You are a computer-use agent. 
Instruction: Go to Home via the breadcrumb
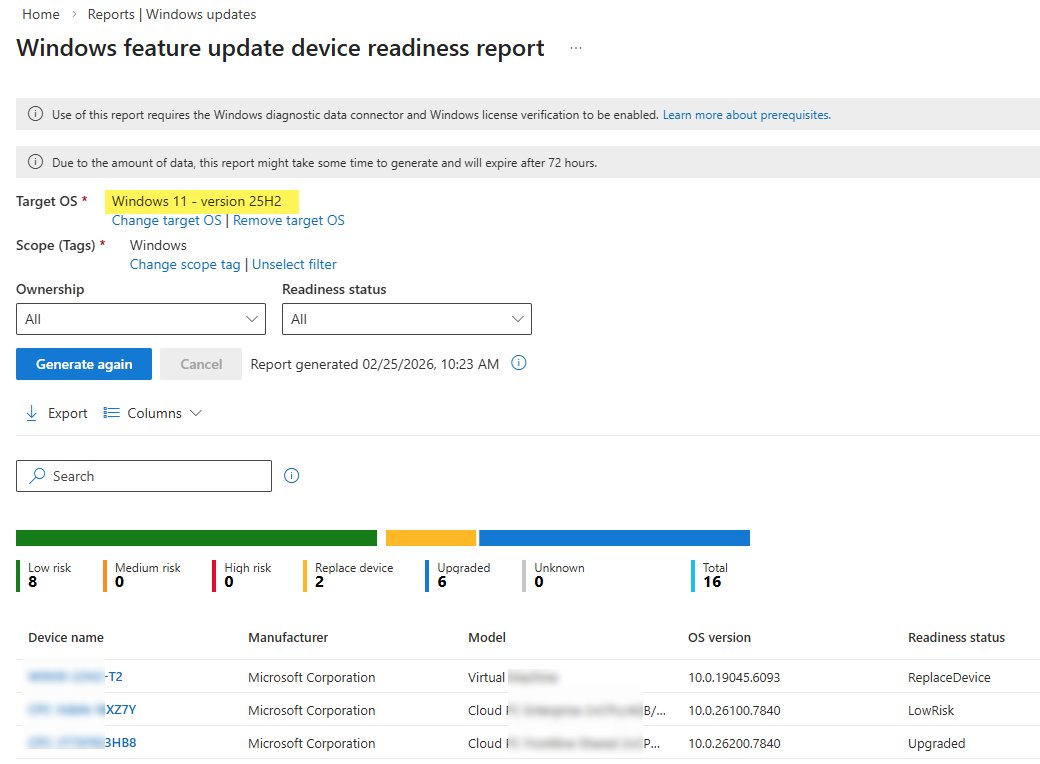(40, 13)
